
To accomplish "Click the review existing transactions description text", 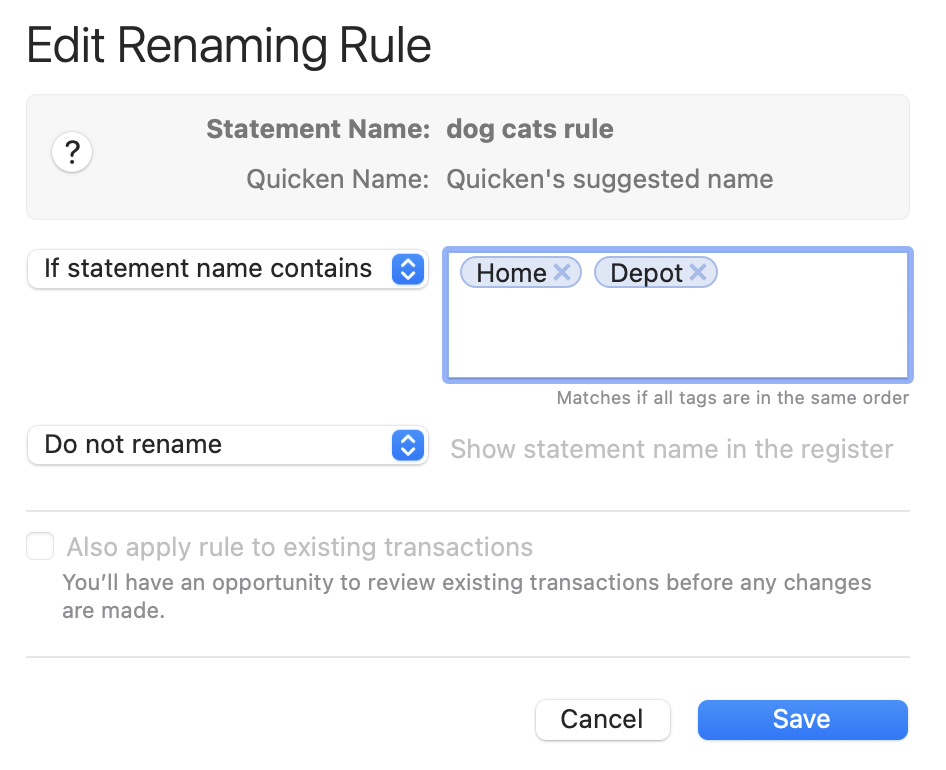I will point(467,596).
